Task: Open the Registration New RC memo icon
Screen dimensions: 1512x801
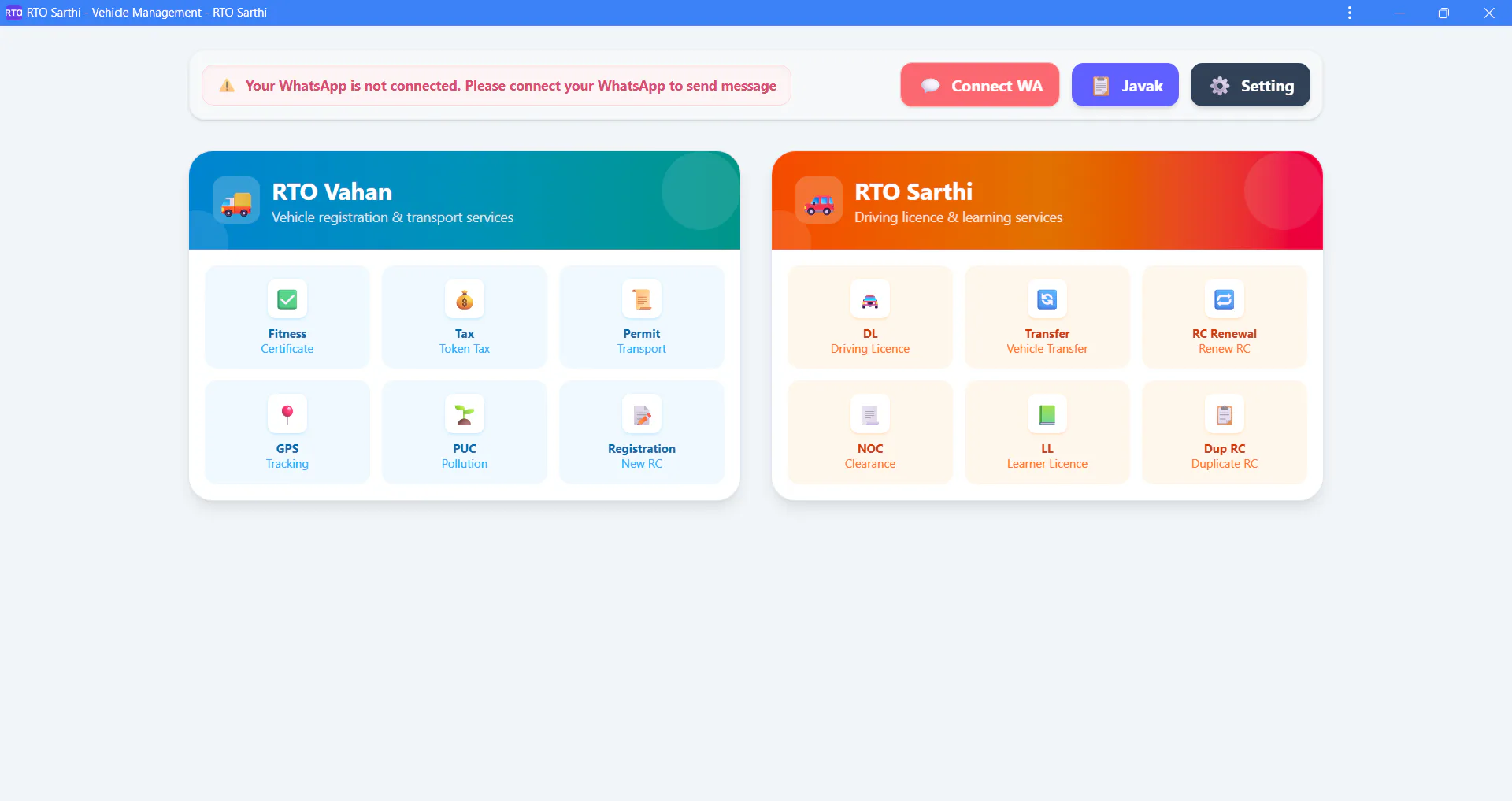Action: (x=642, y=414)
